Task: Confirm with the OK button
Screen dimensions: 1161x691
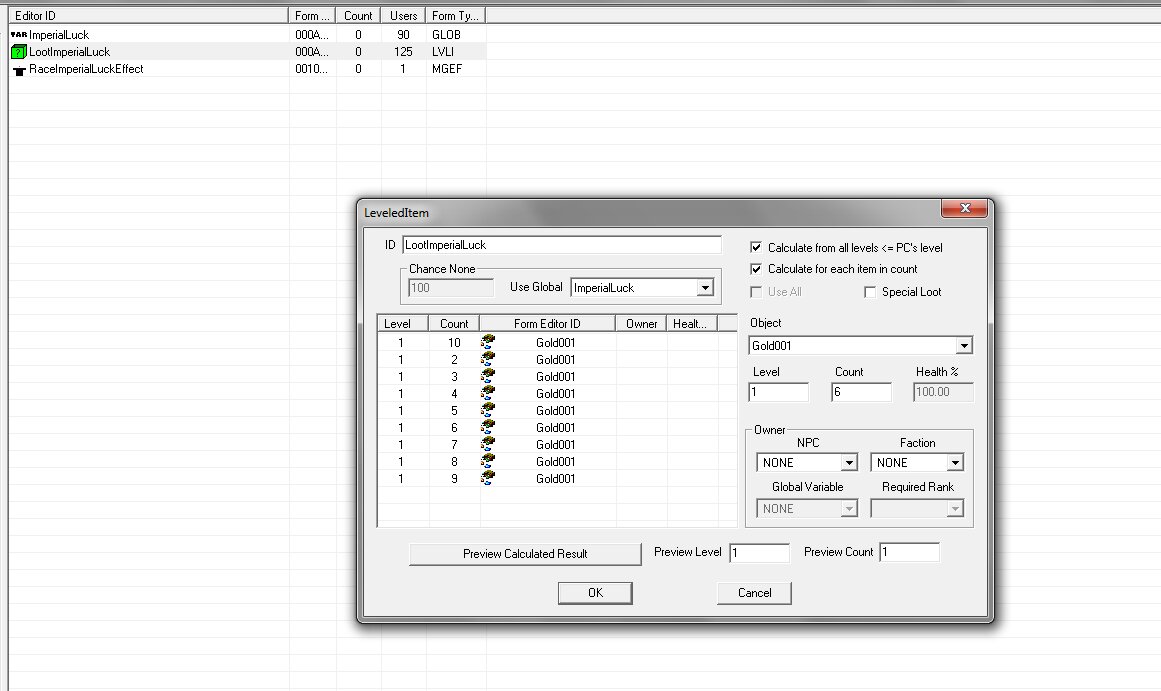Action: pos(595,592)
